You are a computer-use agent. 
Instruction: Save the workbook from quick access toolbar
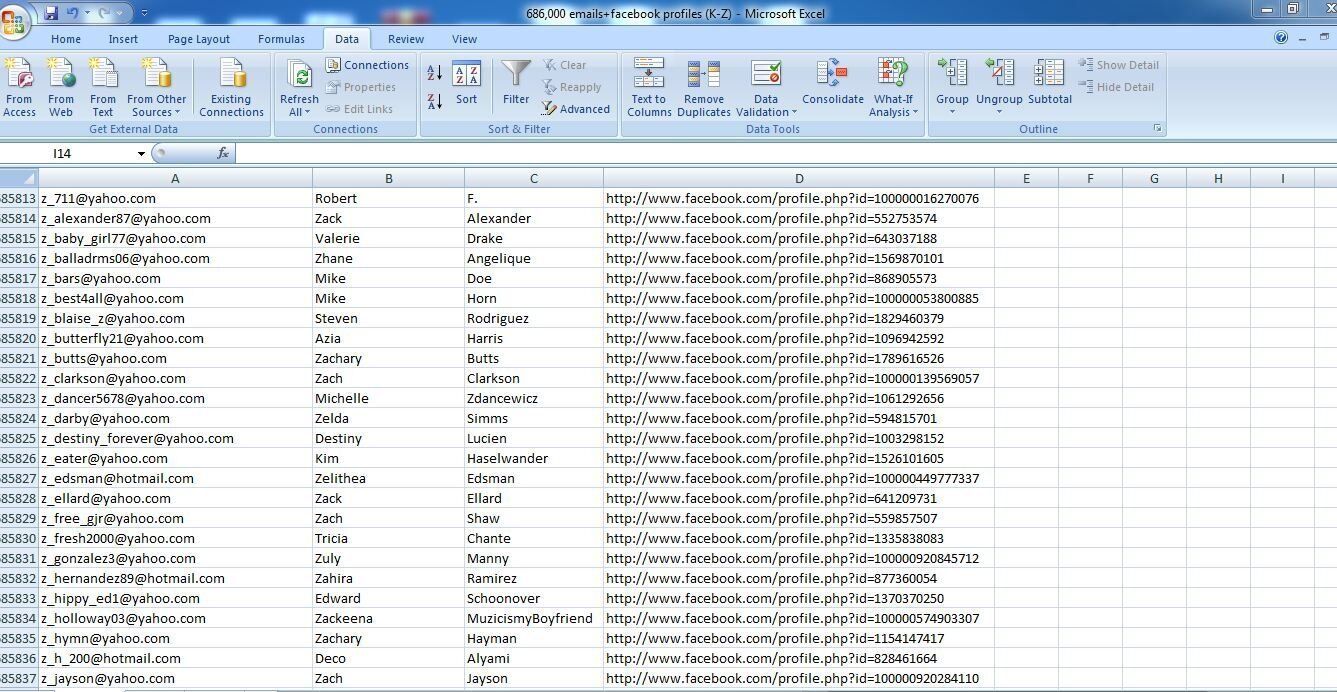click(x=51, y=13)
